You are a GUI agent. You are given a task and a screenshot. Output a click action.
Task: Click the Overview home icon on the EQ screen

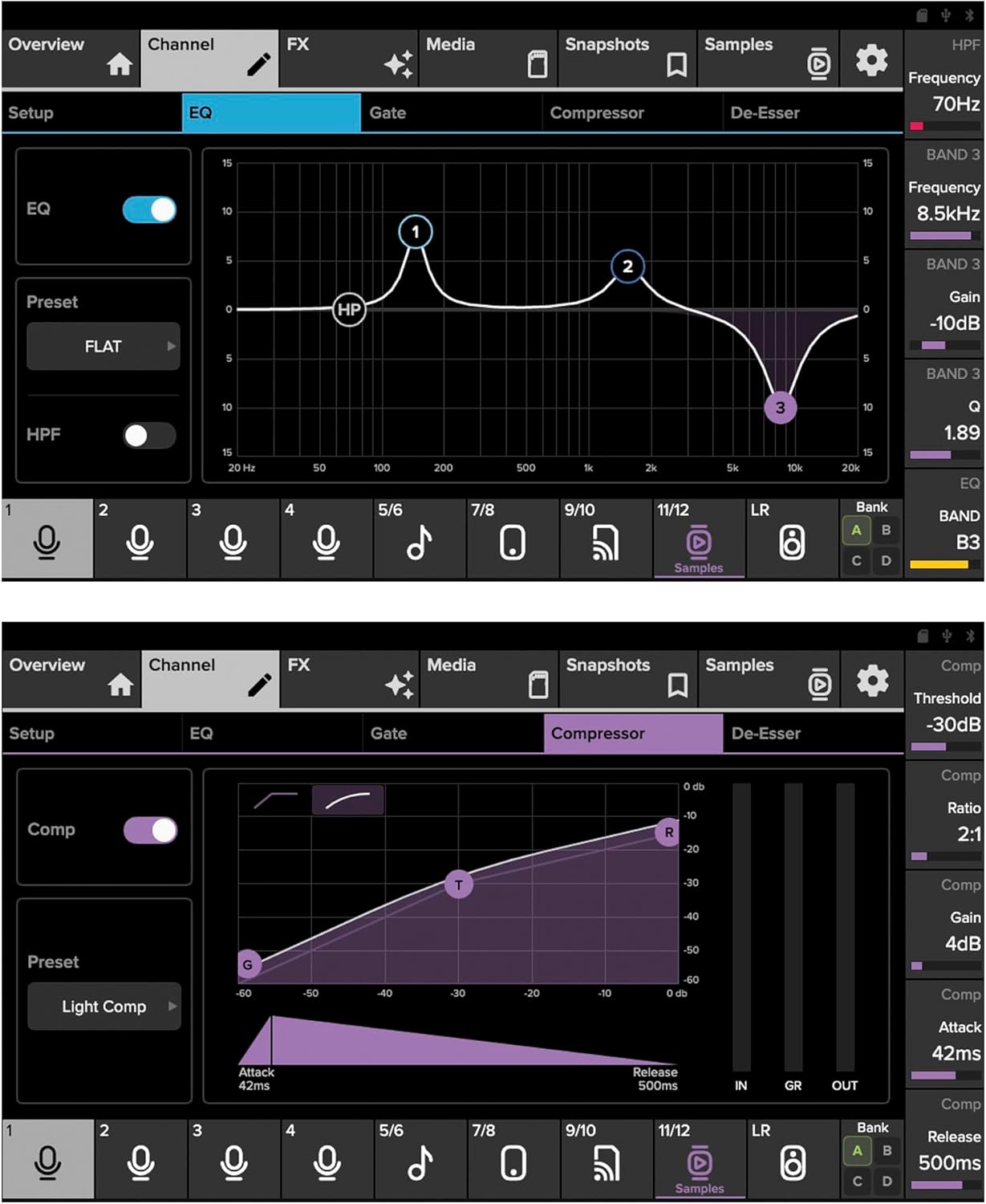[x=120, y=64]
